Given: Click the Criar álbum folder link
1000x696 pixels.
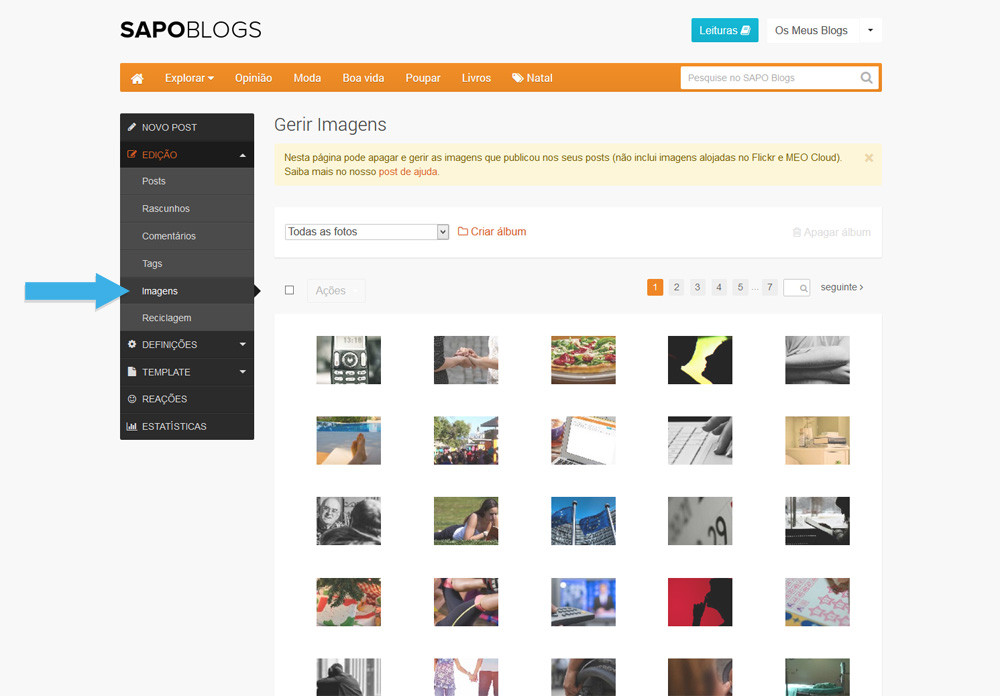Looking at the screenshot, I should (492, 232).
